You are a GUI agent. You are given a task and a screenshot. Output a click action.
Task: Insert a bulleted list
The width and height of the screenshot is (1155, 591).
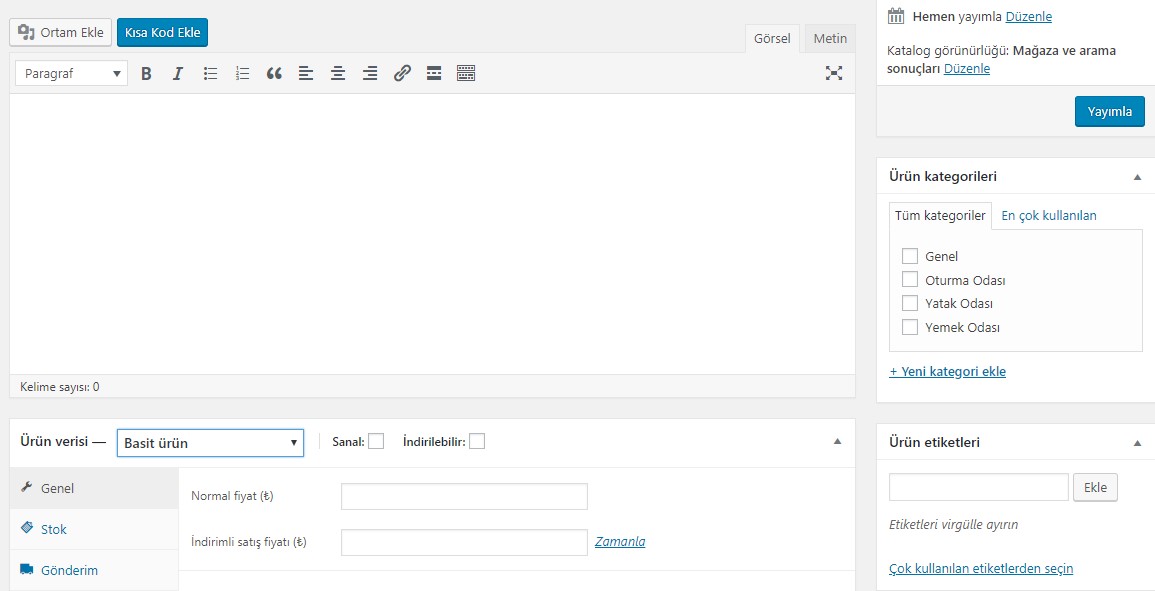pyautogui.click(x=211, y=73)
